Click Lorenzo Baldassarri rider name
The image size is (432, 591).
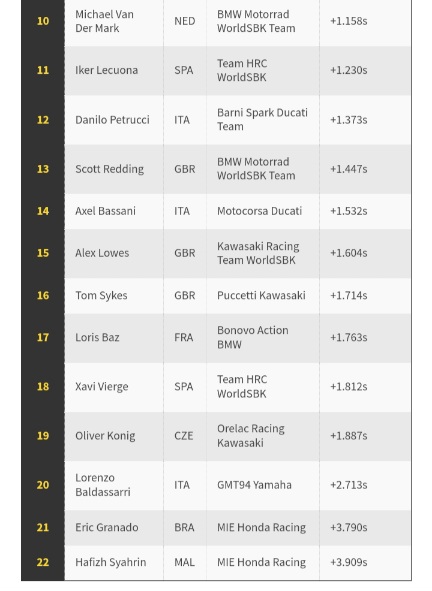pyautogui.click(x=103, y=485)
